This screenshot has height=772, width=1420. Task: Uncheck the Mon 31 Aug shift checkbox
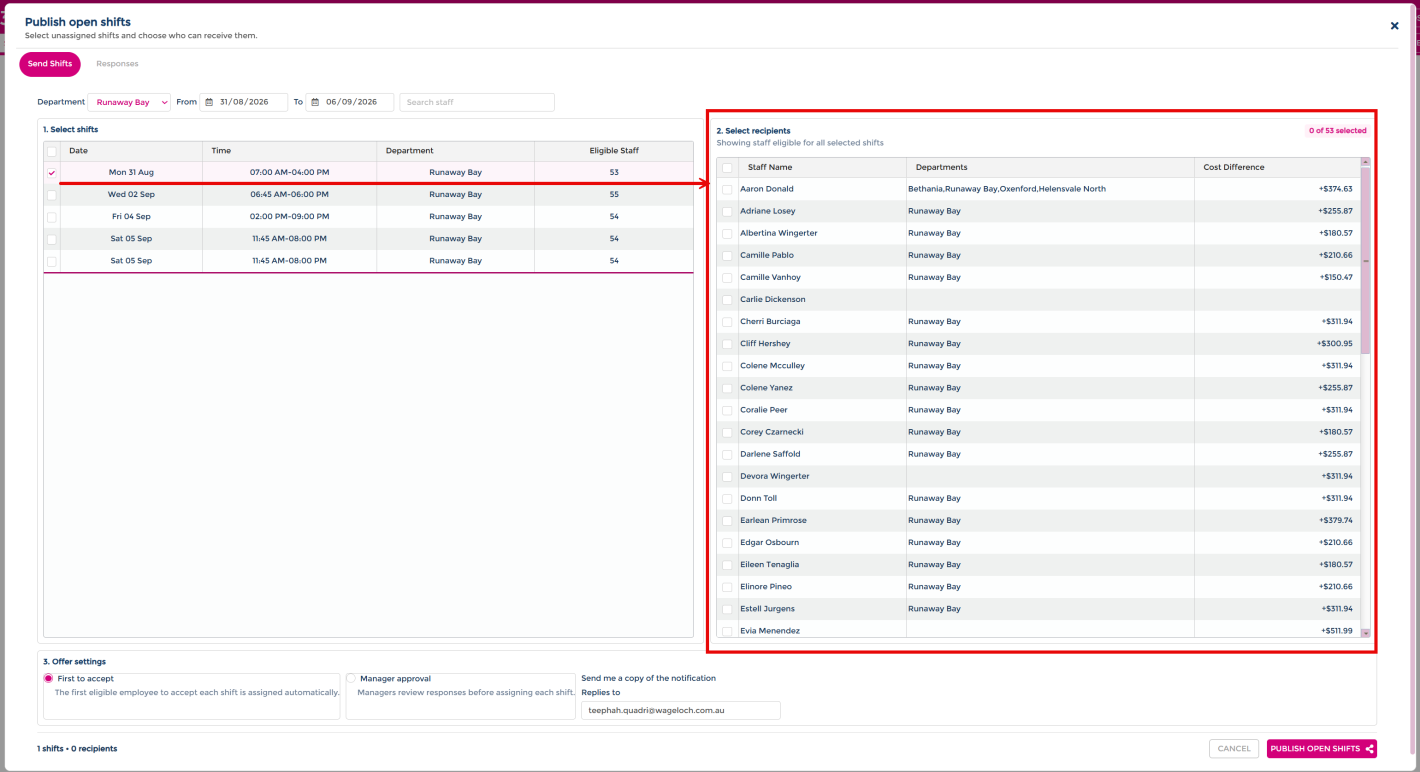tap(52, 173)
